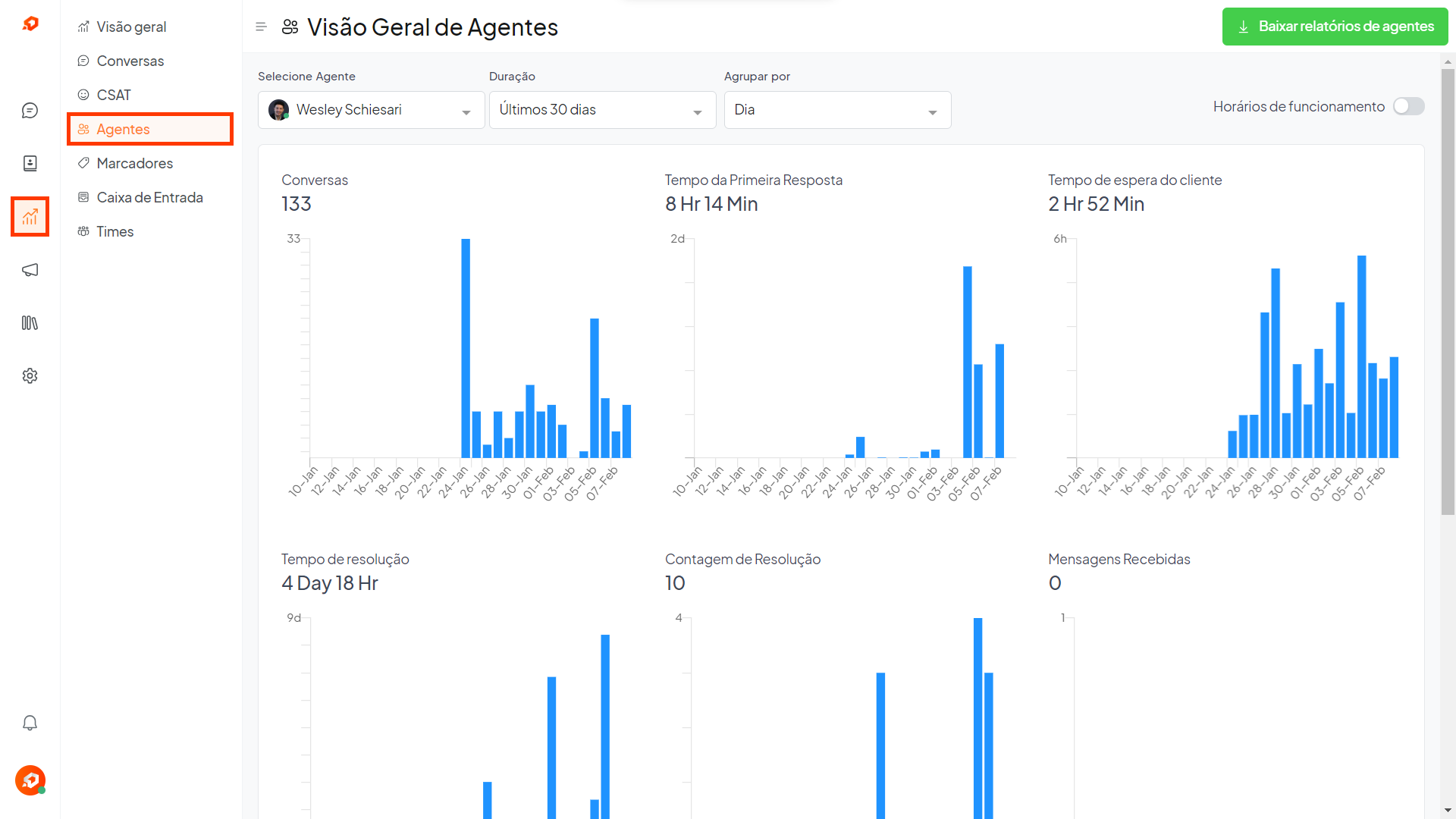Viewport: 1456px width, 819px height.
Task: Open the conversations chat icon in sidebar
Action: coord(30,111)
